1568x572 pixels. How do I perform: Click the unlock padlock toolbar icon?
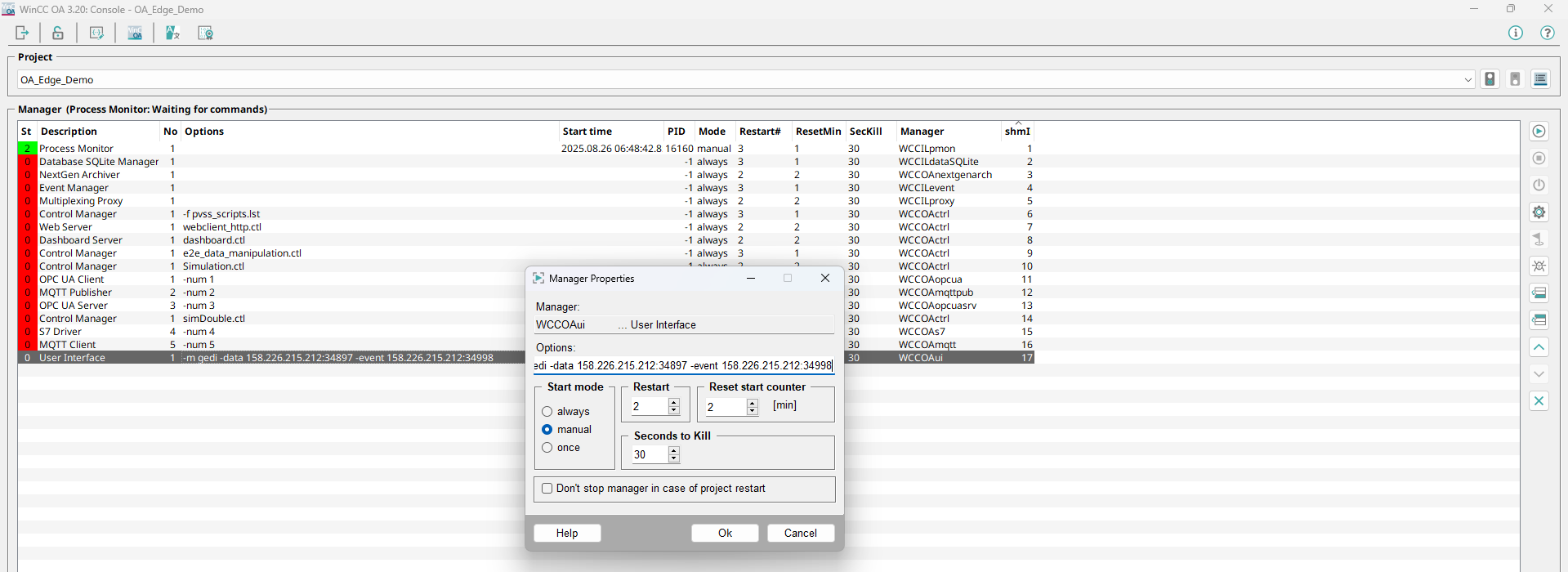click(58, 33)
